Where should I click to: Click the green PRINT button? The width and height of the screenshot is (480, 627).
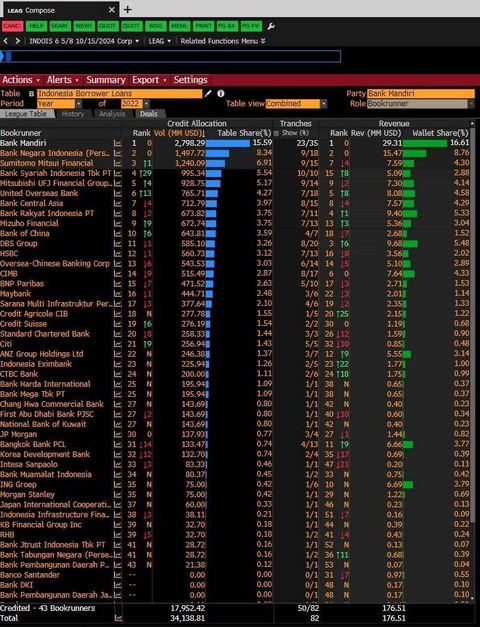(203, 26)
